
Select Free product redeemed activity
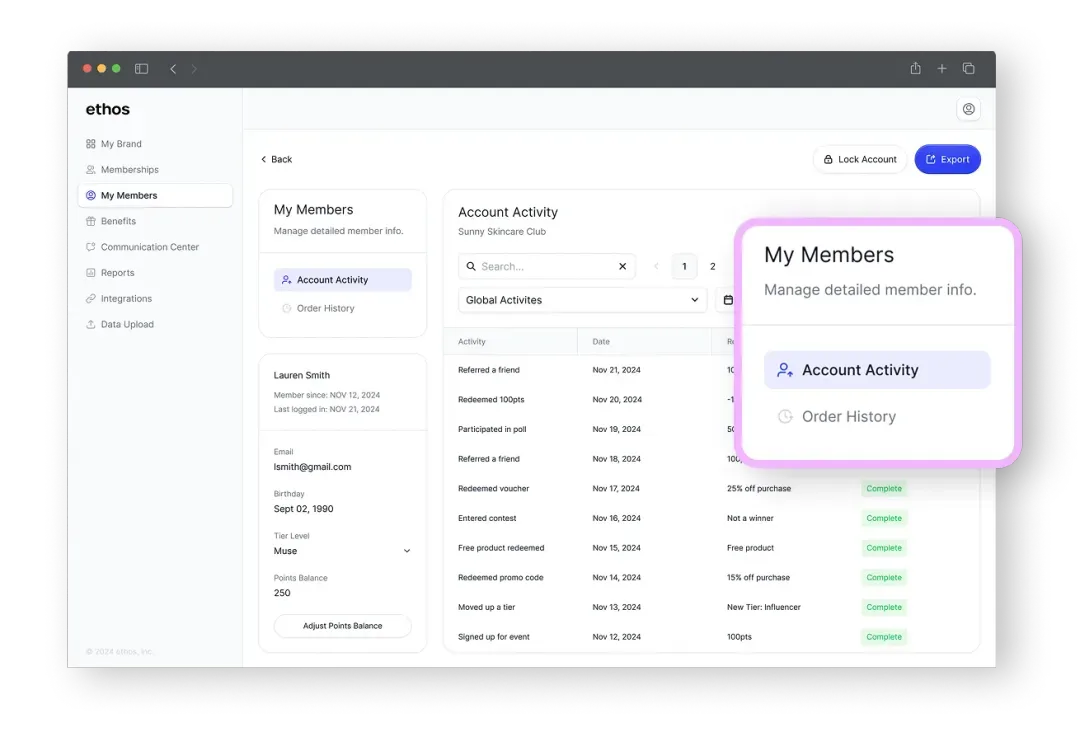click(x=501, y=547)
